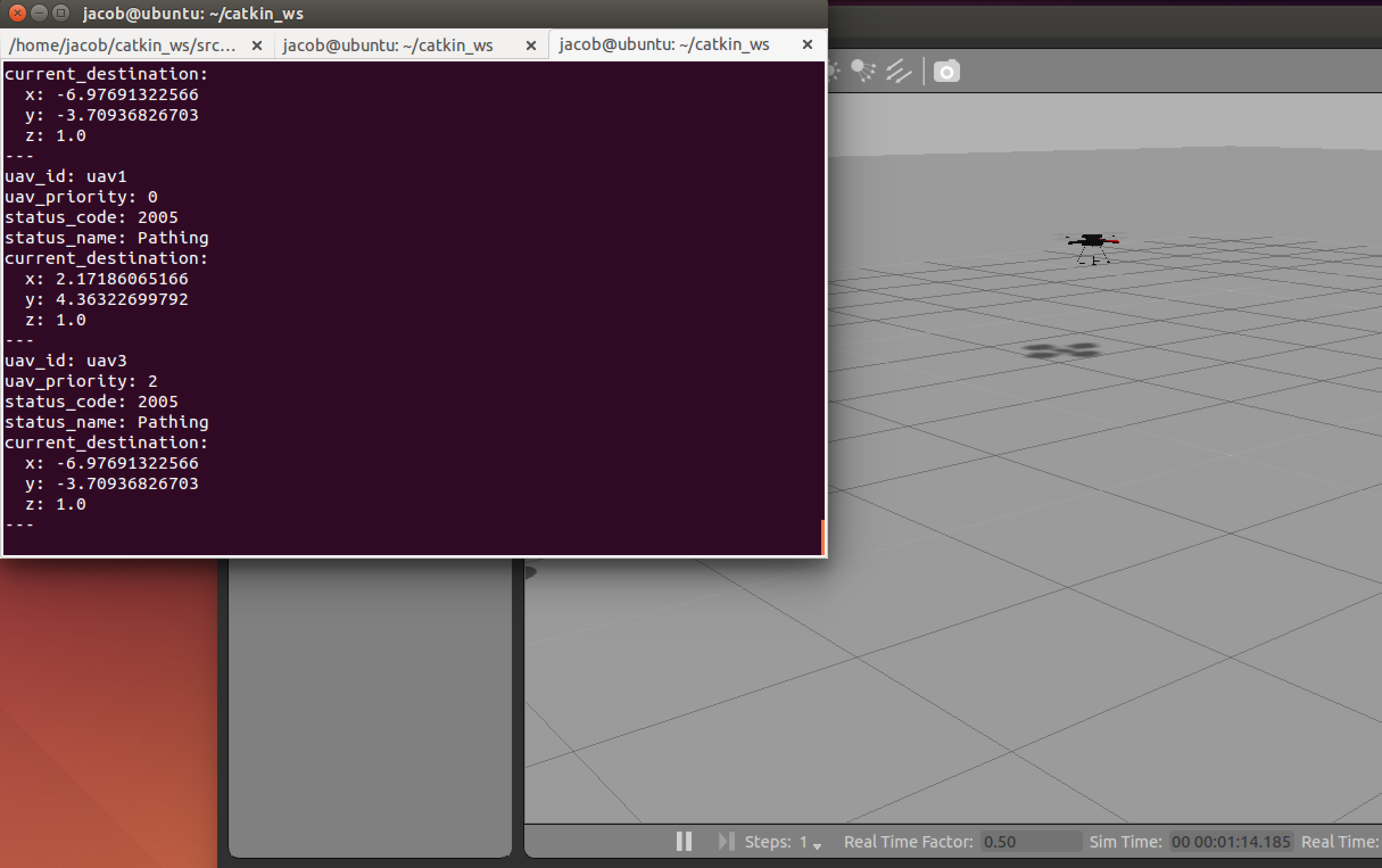Click the 'uav_id: uav1' line
Viewport: 1382px width, 868px height.
tap(65, 176)
